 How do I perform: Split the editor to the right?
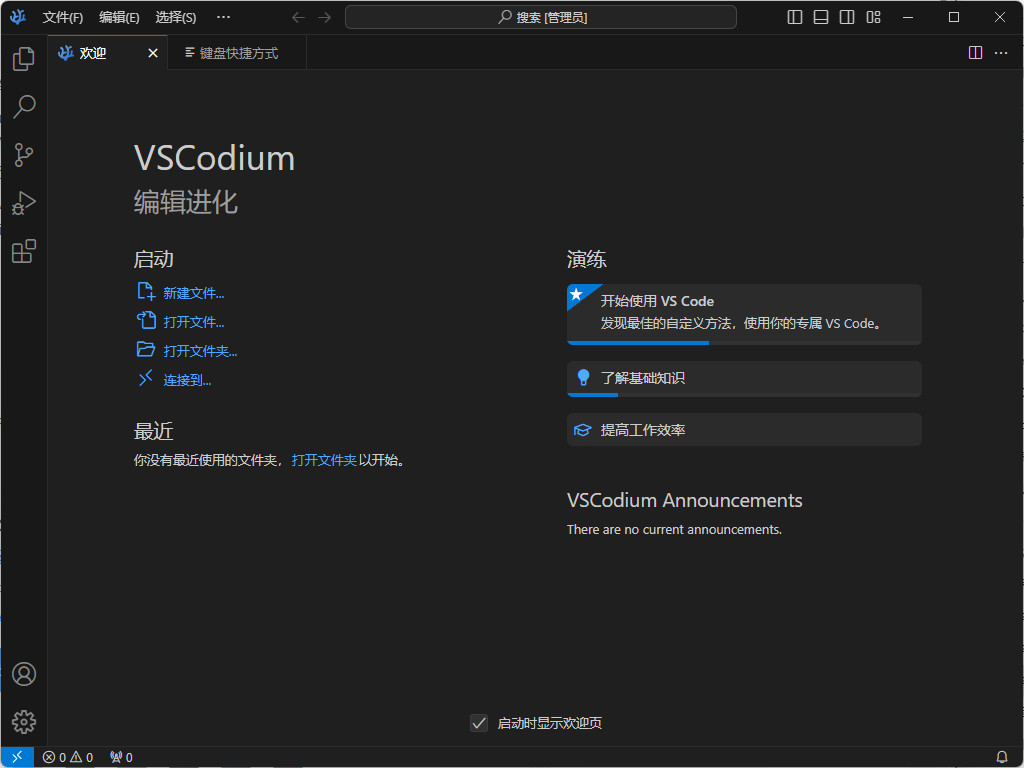975,53
